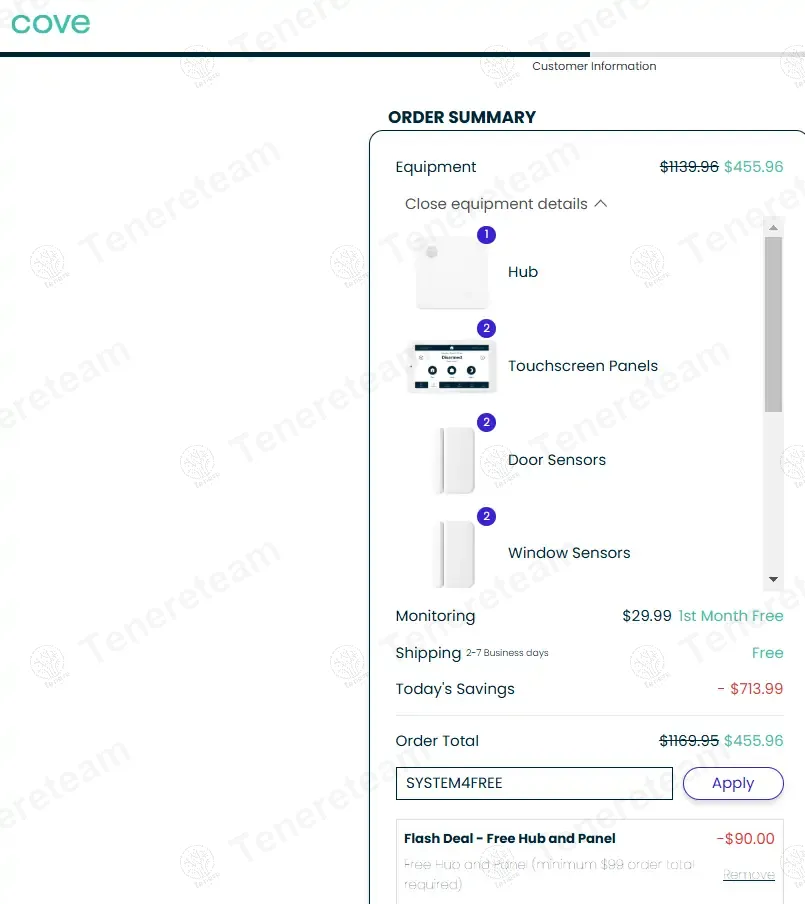Collapse the equipment details list
The image size is (805, 904).
(496, 204)
